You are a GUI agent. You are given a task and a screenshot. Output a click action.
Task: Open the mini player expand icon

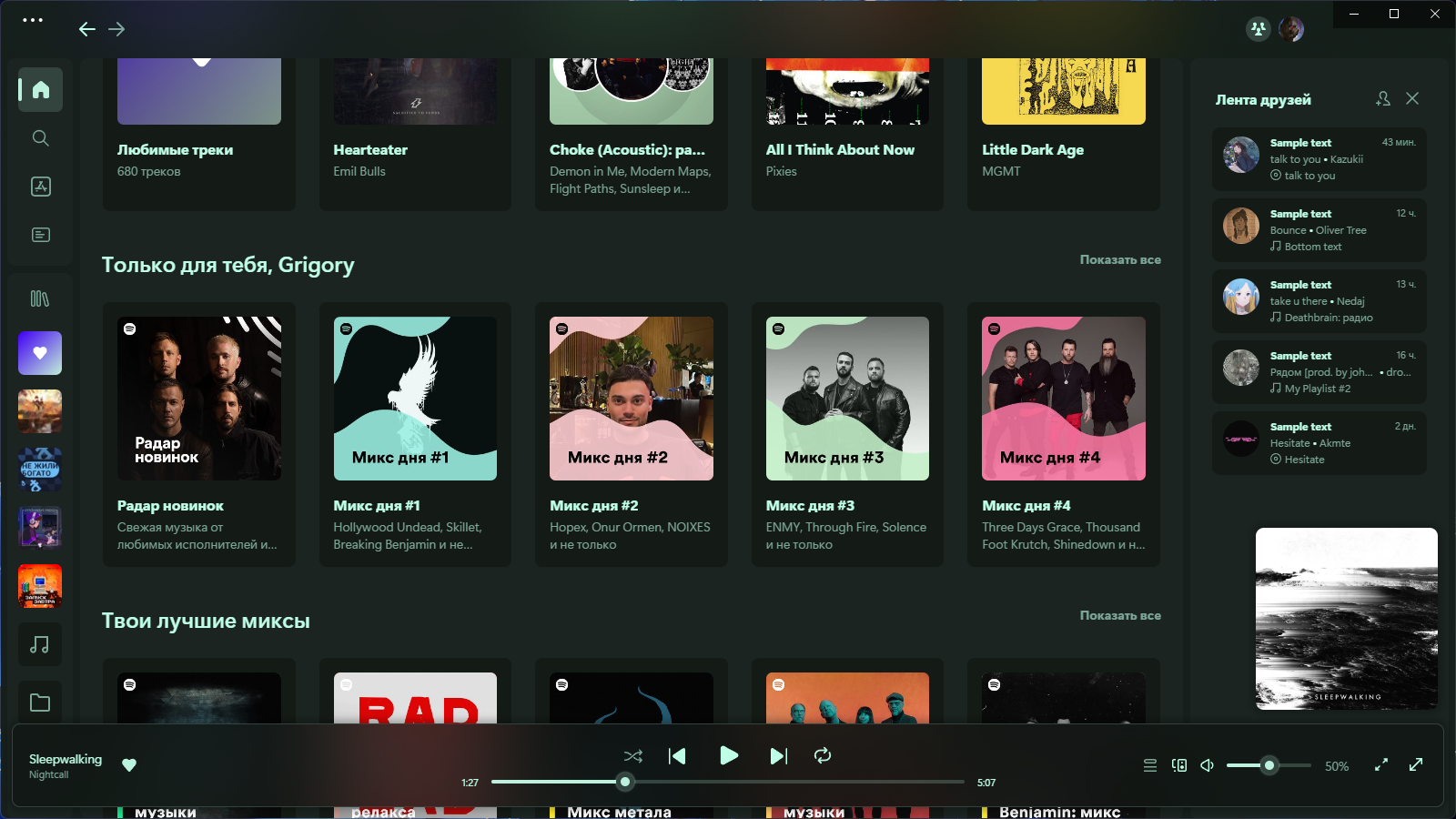[x=1381, y=765]
